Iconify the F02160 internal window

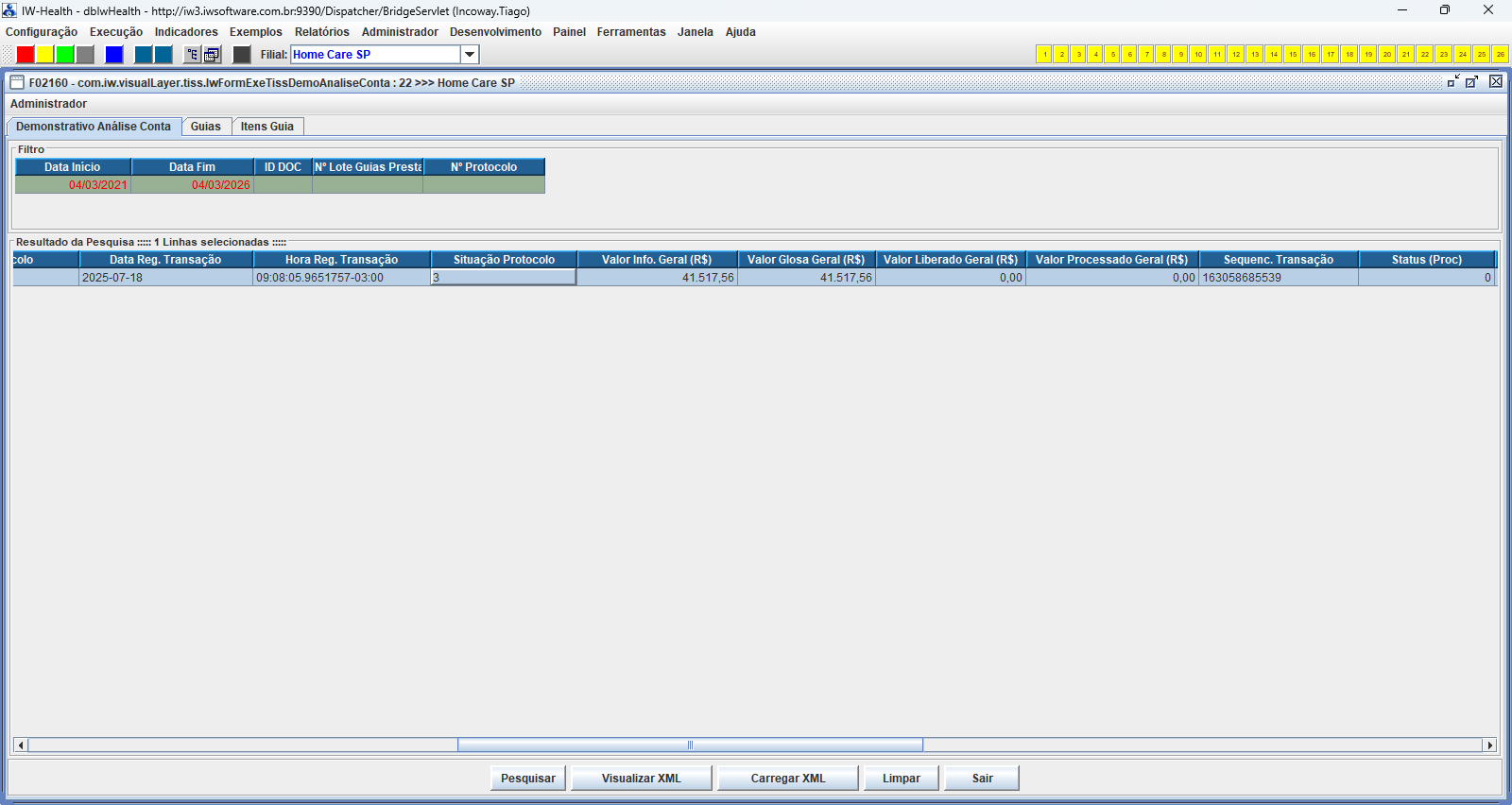1452,82
